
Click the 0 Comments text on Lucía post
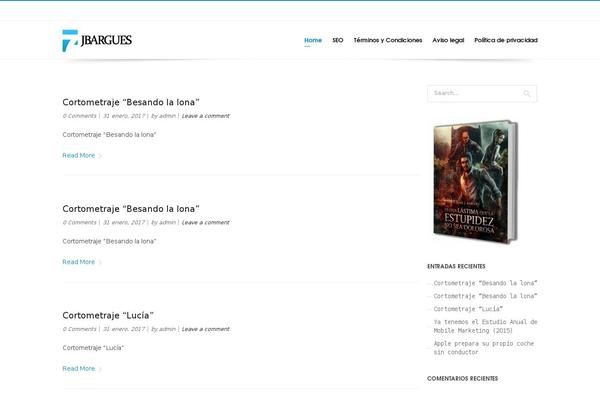click(x=79, y=329)
